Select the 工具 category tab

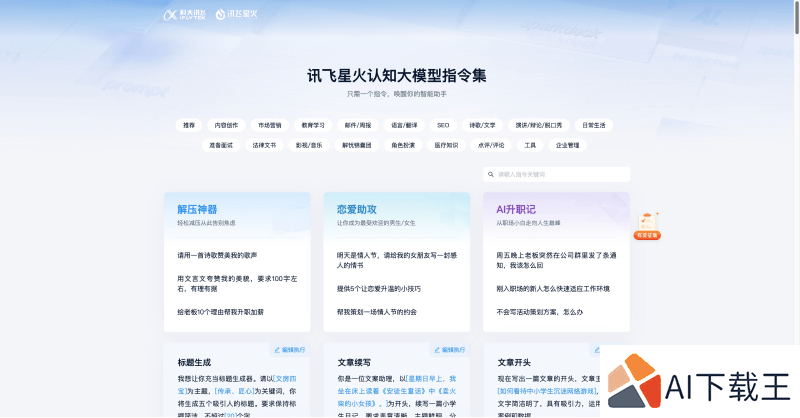(530, 145)
